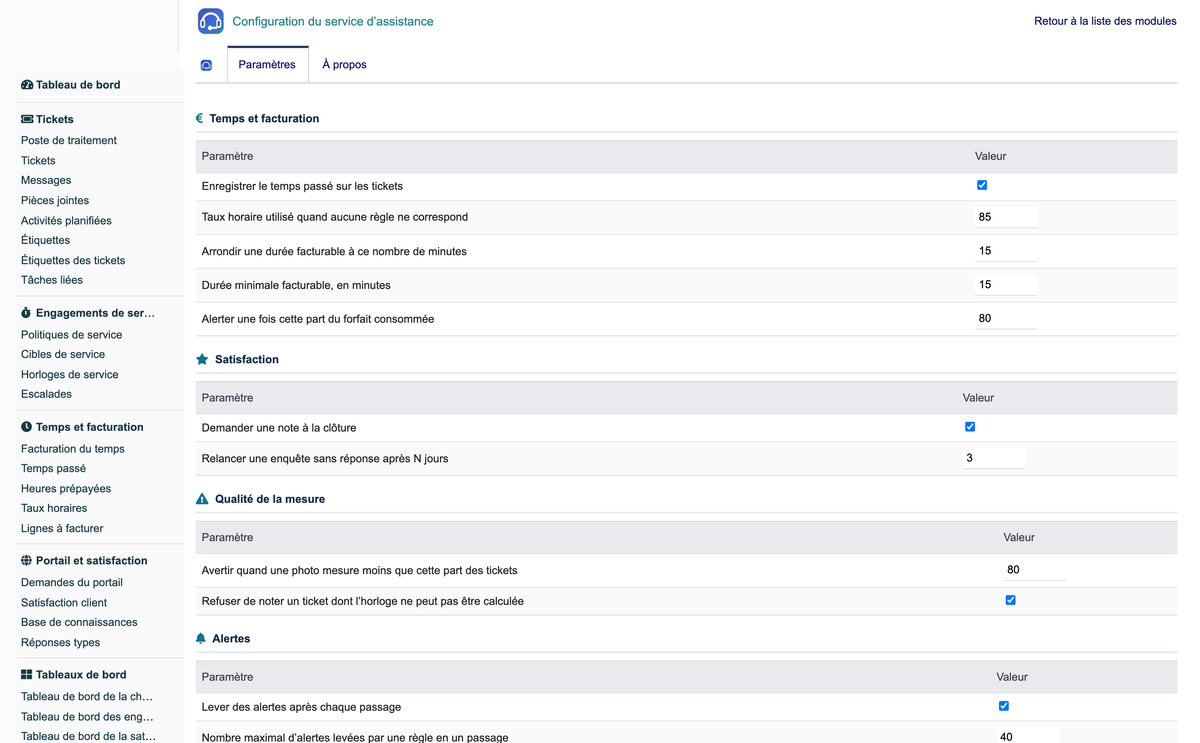This screenshot has width=1200, height=743.
Task: Open Réponses types menu entry
Action: 61,643
